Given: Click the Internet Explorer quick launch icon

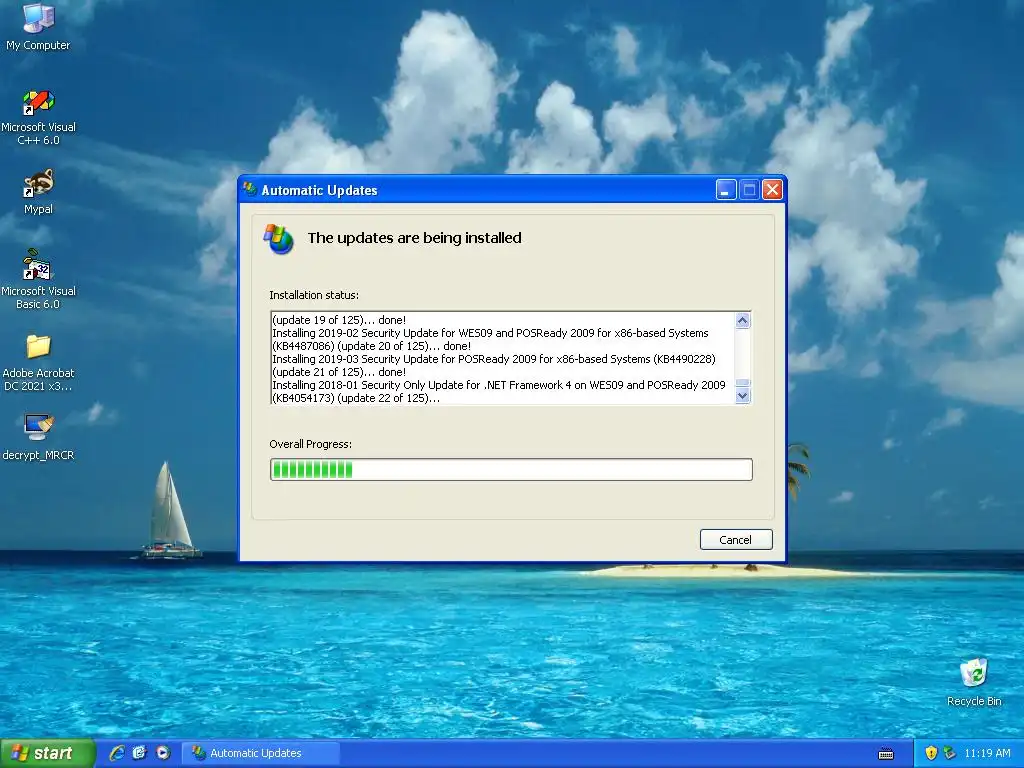Looking at the screenshot, I should coord(117,753).
